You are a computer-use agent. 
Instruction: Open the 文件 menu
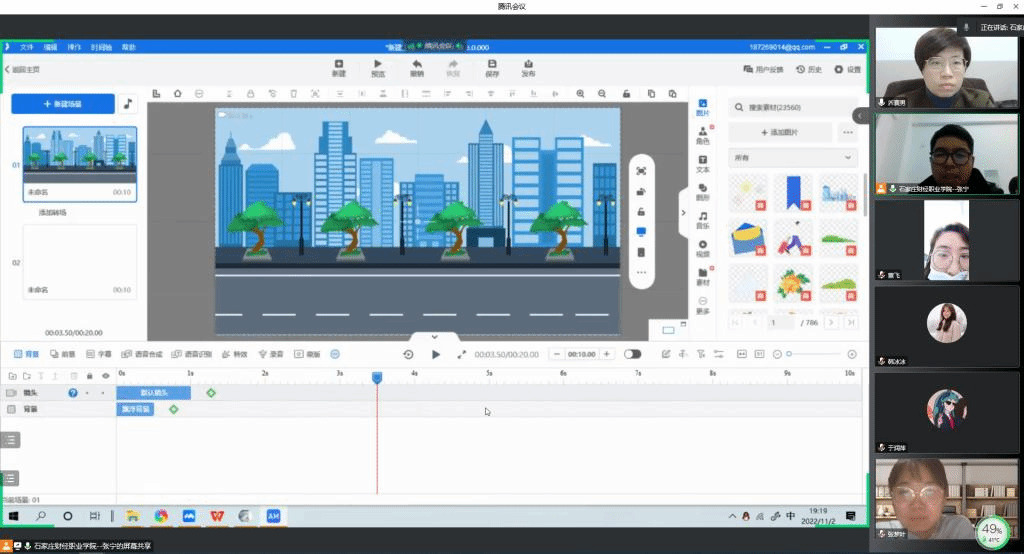tap(27, 47)
